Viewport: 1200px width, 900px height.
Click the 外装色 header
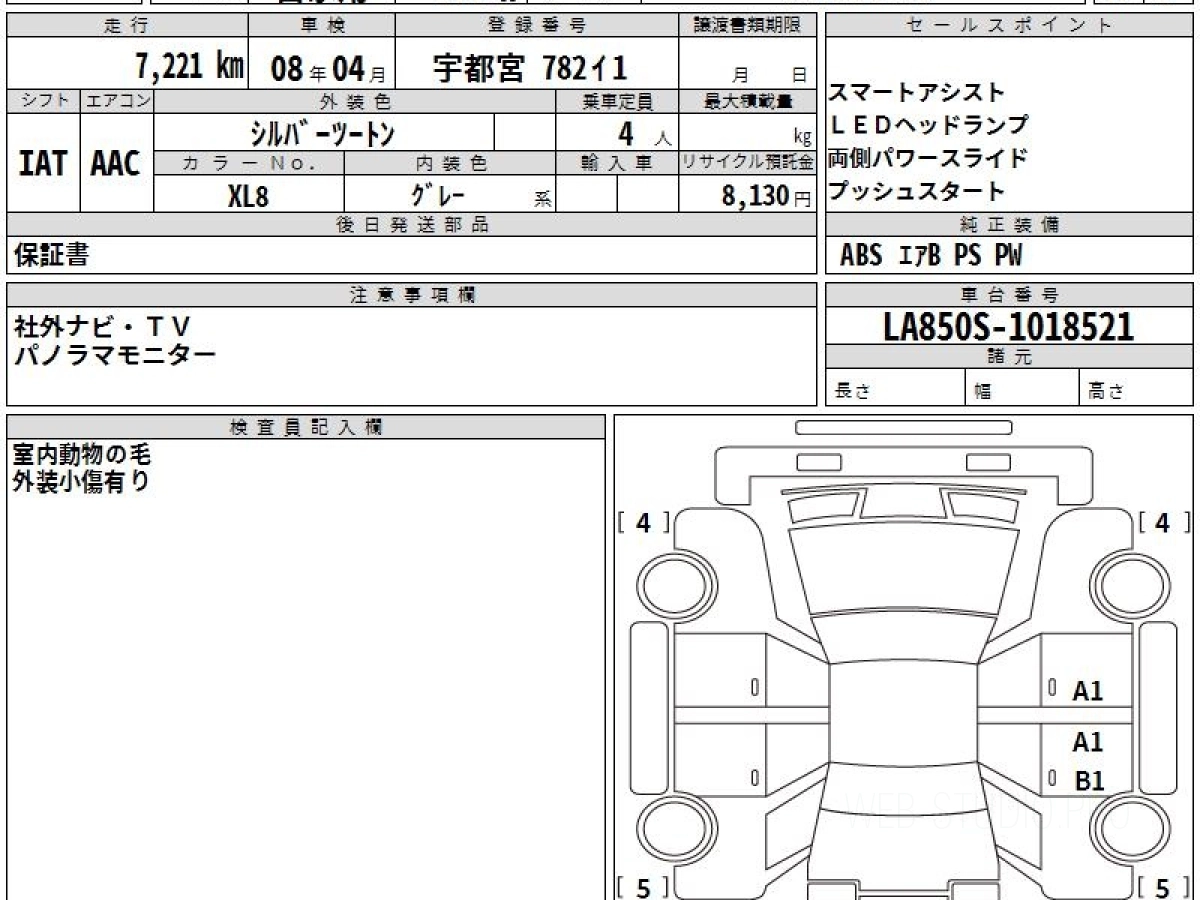coord(355,101)
